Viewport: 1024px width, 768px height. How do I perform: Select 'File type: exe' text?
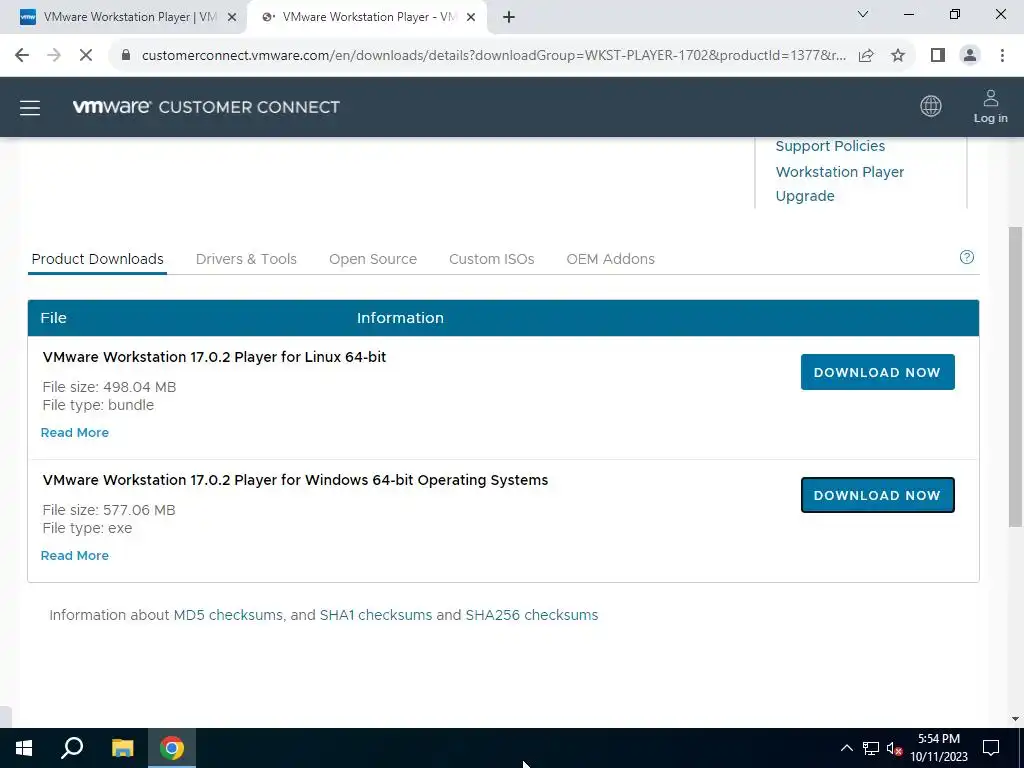(x=87, y=528)
